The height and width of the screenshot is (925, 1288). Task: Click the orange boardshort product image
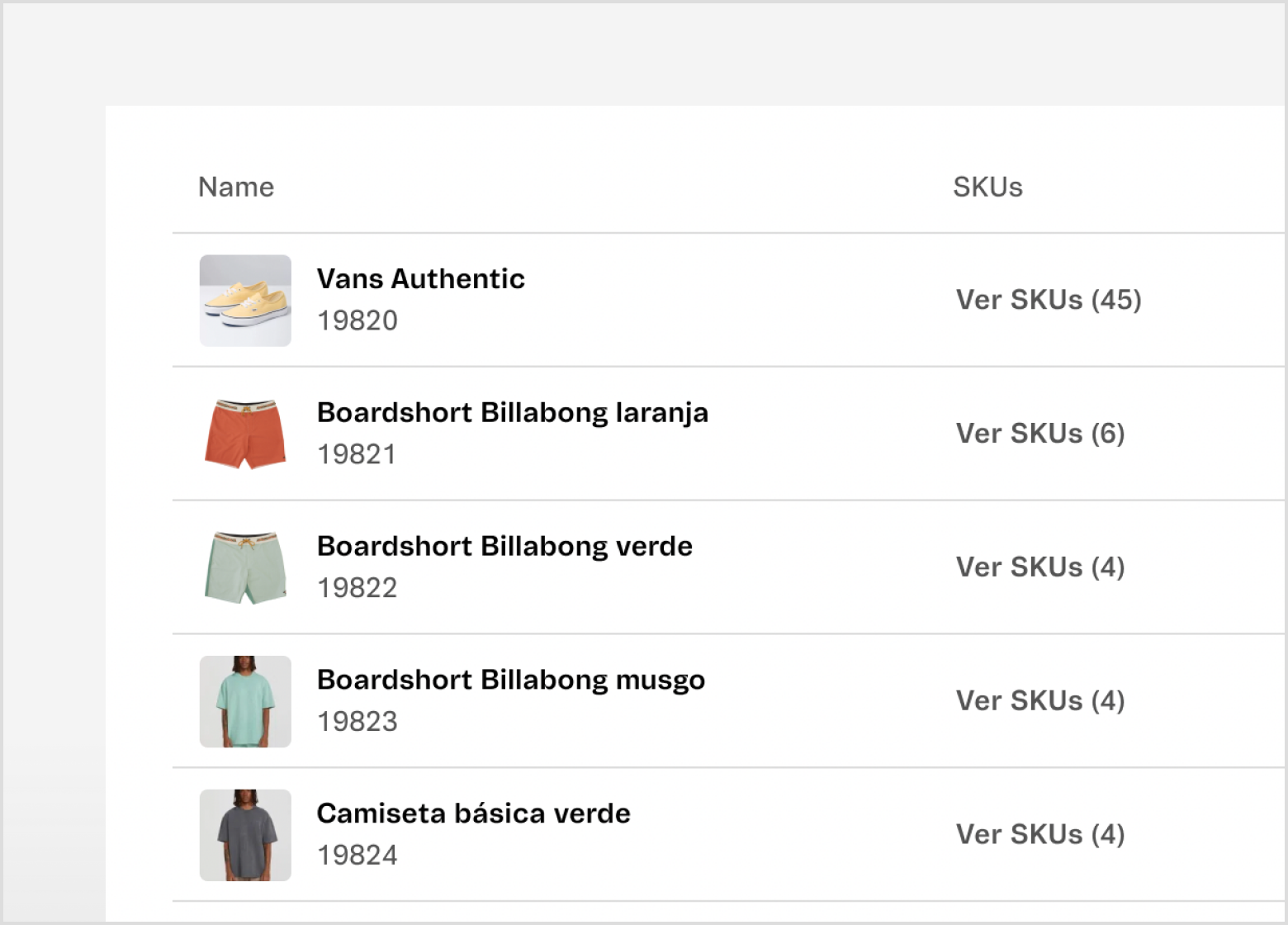(245, 434)
